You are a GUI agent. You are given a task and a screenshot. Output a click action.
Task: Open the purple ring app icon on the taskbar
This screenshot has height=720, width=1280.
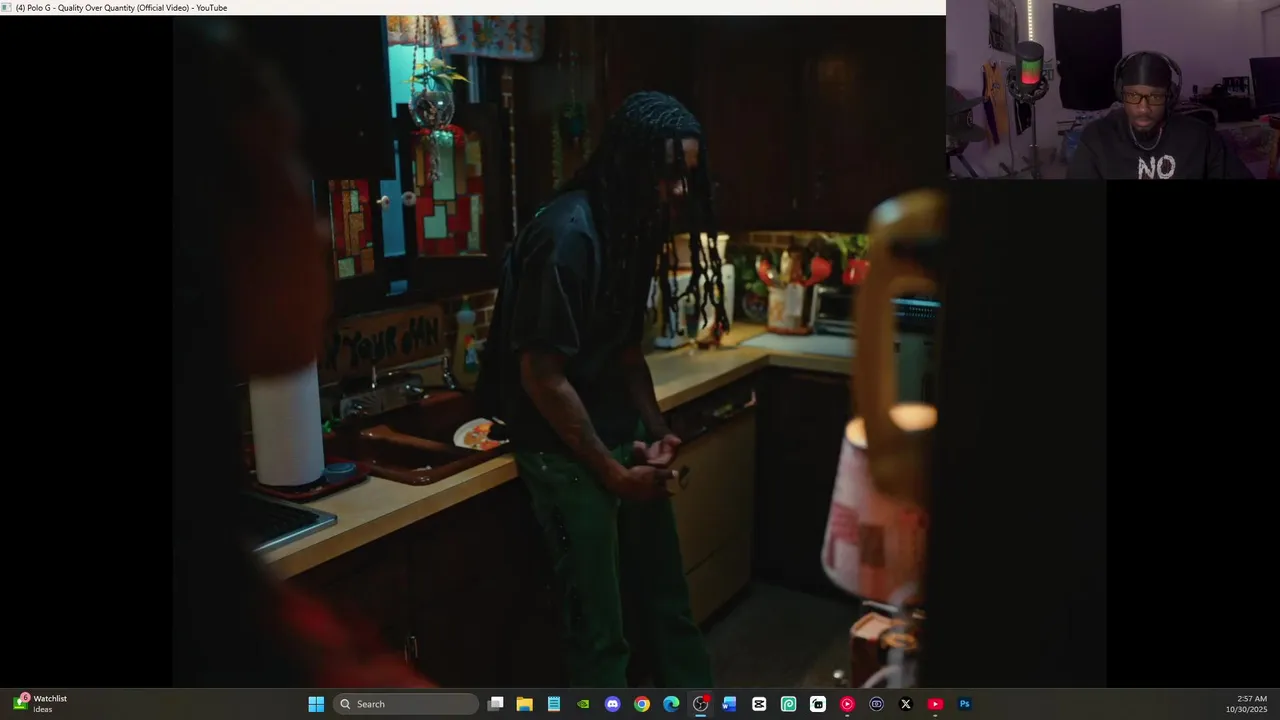tap(877, 704)
